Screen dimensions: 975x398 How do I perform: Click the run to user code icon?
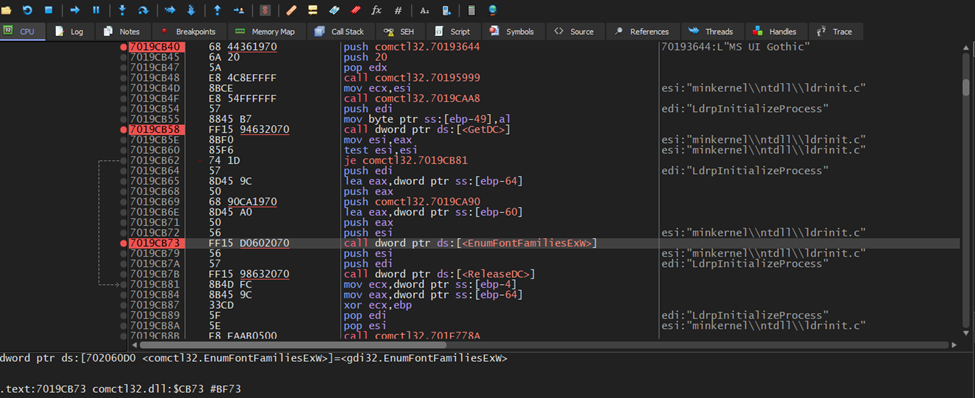tap(238, 10)
